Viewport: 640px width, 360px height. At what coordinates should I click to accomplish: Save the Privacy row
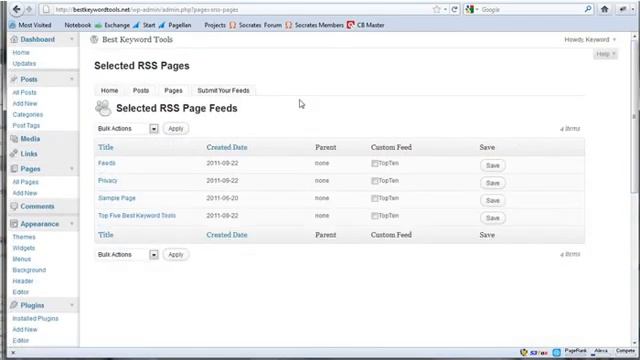pyautogui.click(x=493, y=183)
